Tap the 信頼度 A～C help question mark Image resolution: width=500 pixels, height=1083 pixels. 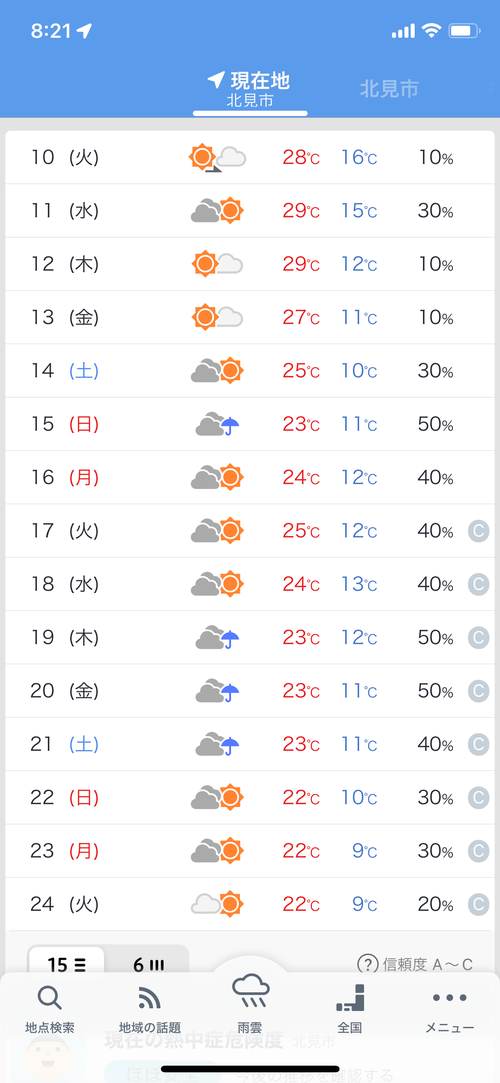367,964
